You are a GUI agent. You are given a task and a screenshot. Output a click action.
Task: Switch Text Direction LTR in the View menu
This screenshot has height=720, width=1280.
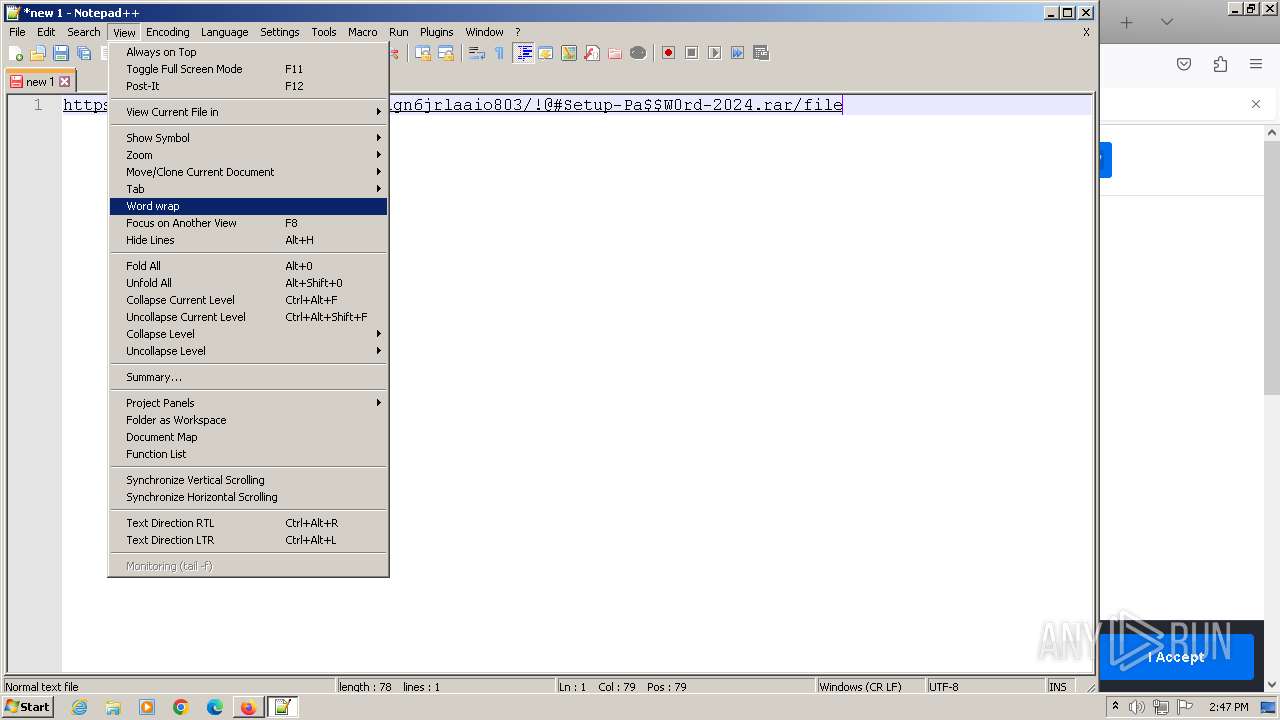[x=248, y=540]
